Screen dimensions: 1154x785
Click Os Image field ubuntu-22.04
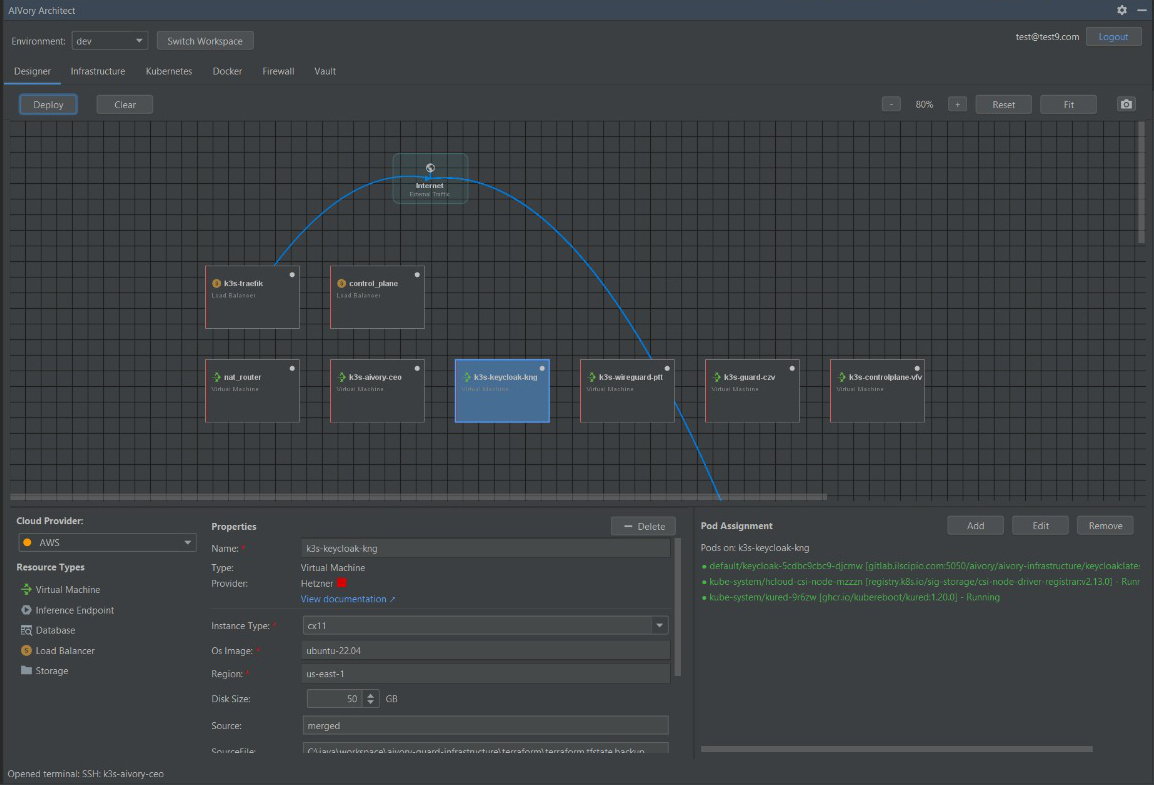[x=486, y=650]
